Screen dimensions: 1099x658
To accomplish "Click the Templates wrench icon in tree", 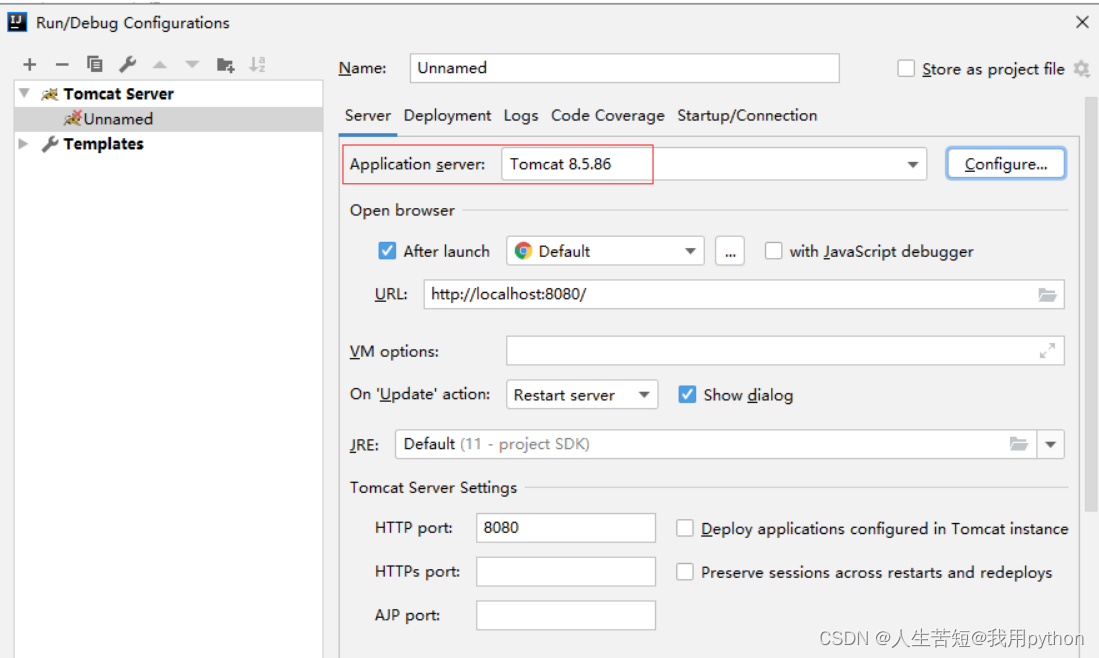I will click(49, 144).
